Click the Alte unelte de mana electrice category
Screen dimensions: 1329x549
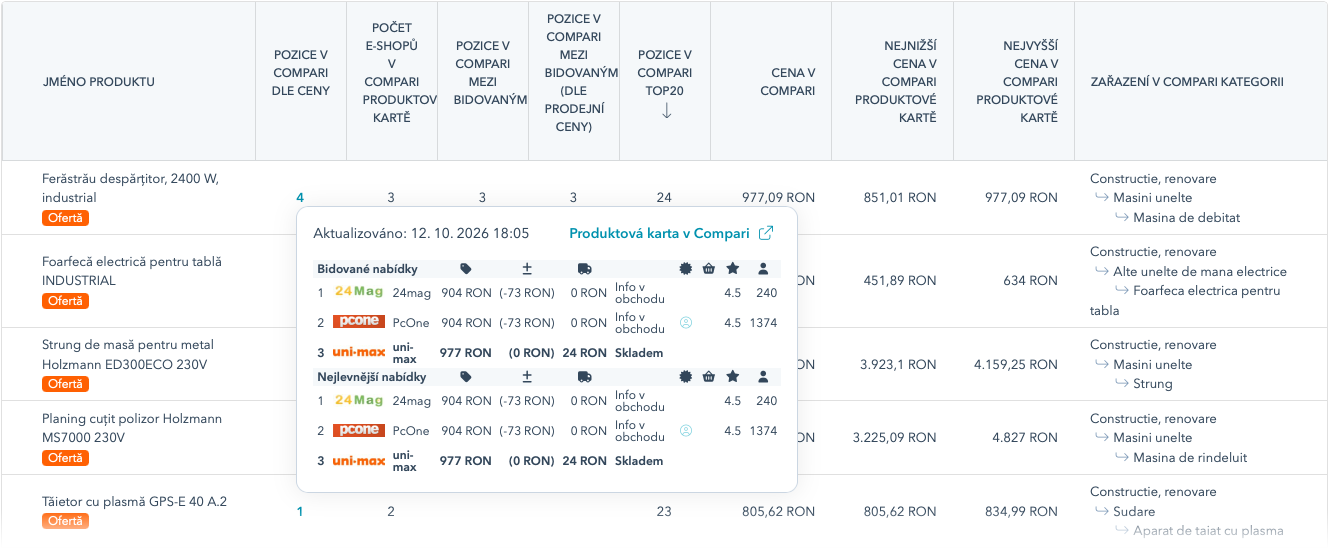(1200, 271)
